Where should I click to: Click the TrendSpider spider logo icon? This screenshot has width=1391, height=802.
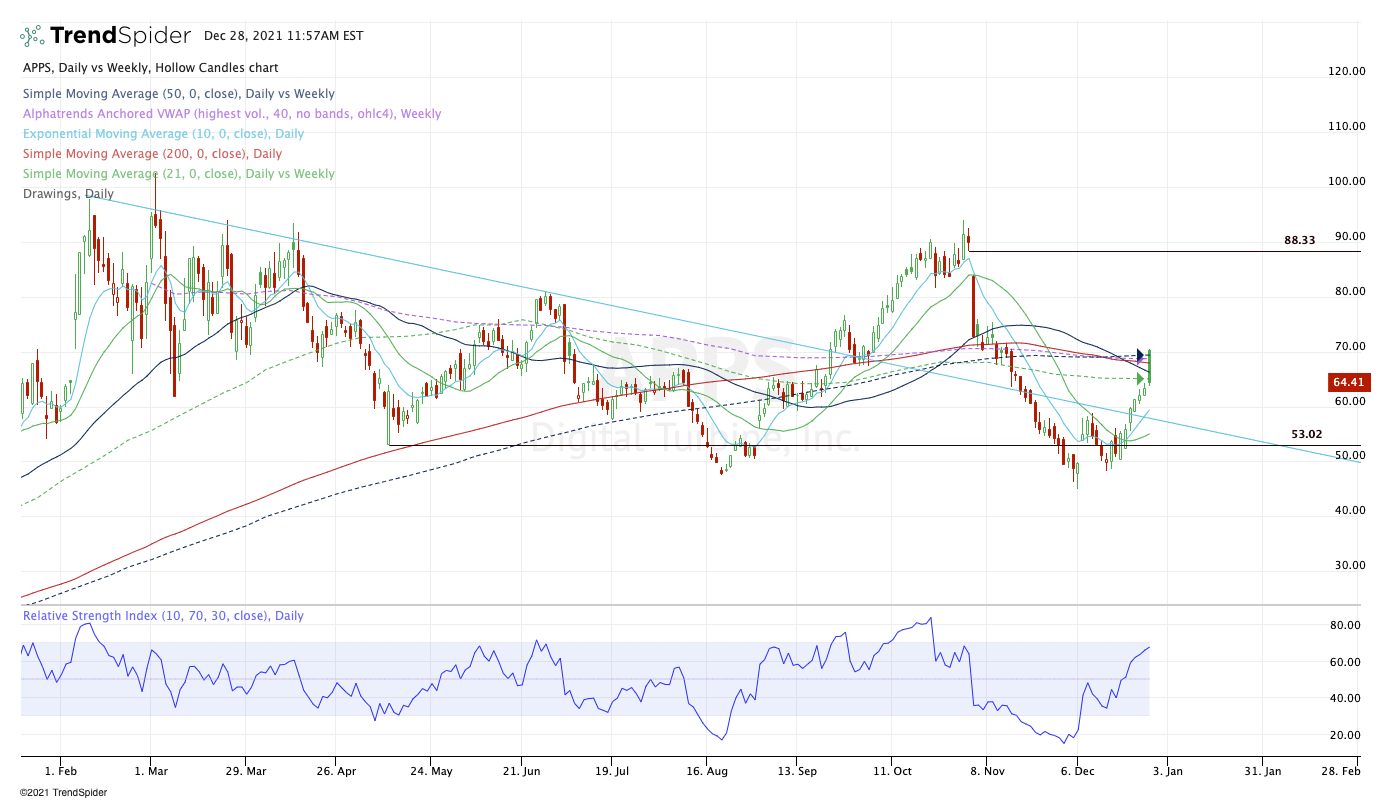click(32, 36)
